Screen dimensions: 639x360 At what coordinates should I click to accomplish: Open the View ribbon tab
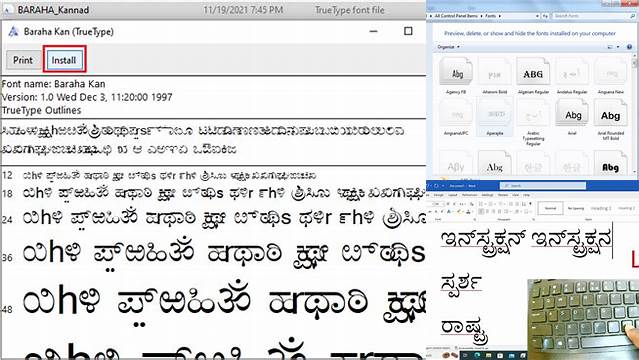516,195
